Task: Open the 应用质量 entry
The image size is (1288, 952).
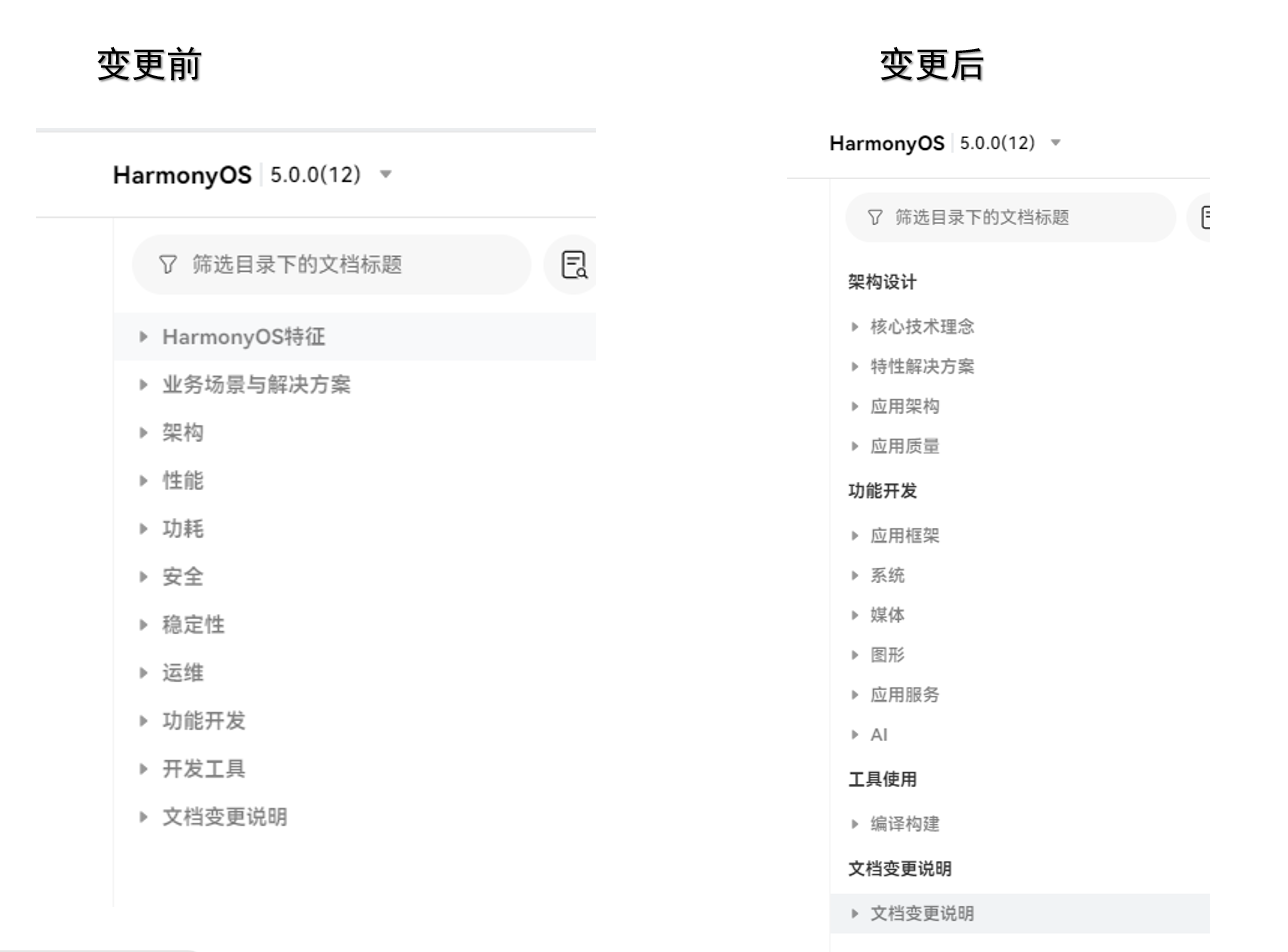Action: (905, 447)
